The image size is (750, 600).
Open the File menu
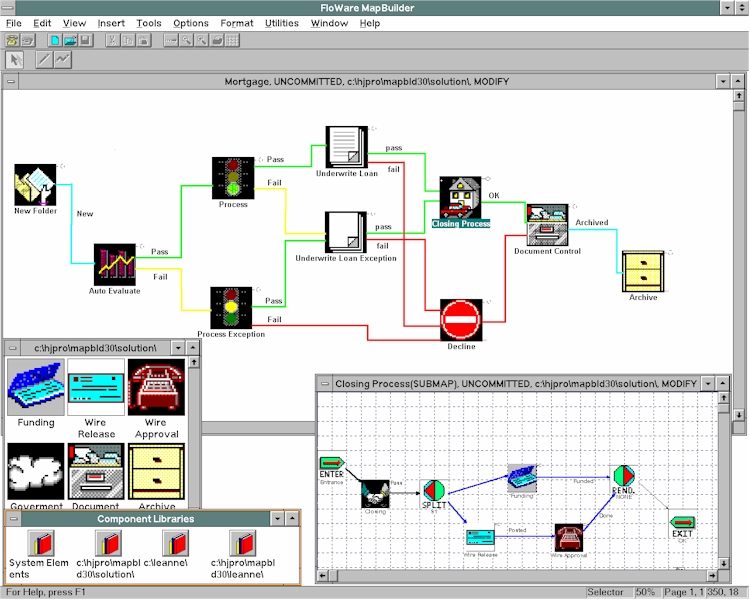coord(13,23)
